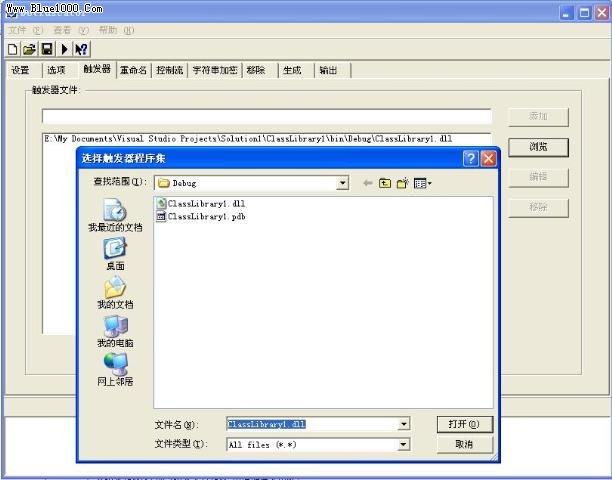Image resolution: width=612 pixels, height=480 pixels.
Task: Click the context help toolbar icon
Action: [x=81, y=48]
